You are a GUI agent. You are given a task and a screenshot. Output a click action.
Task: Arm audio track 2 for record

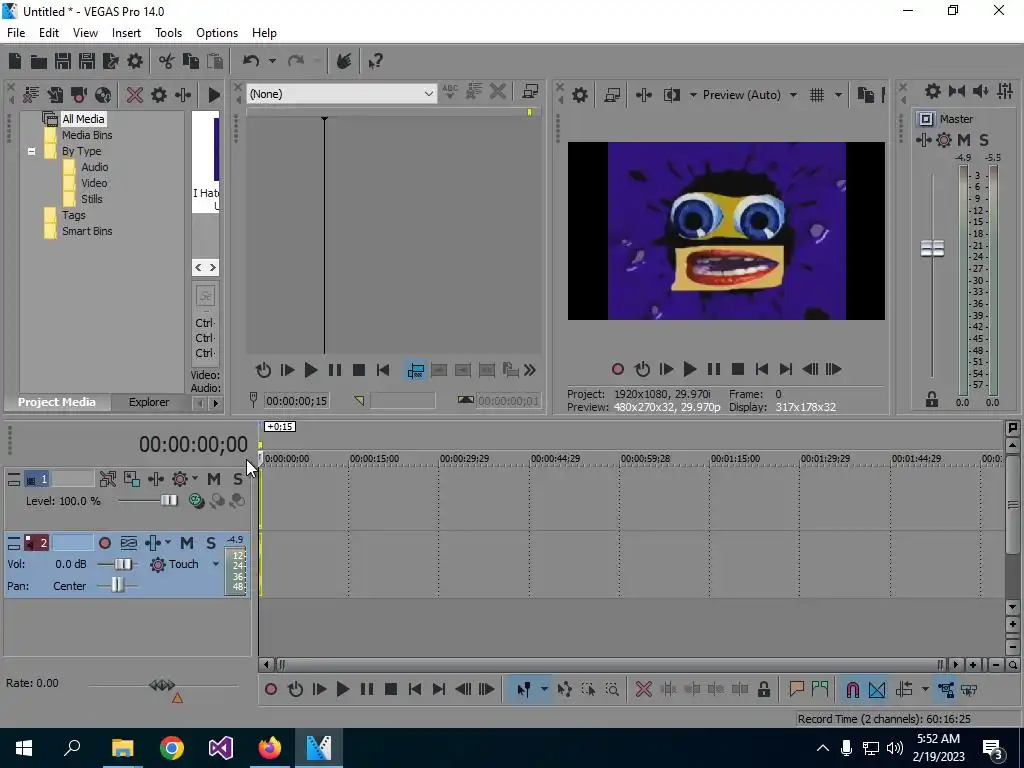coord(104,543)
